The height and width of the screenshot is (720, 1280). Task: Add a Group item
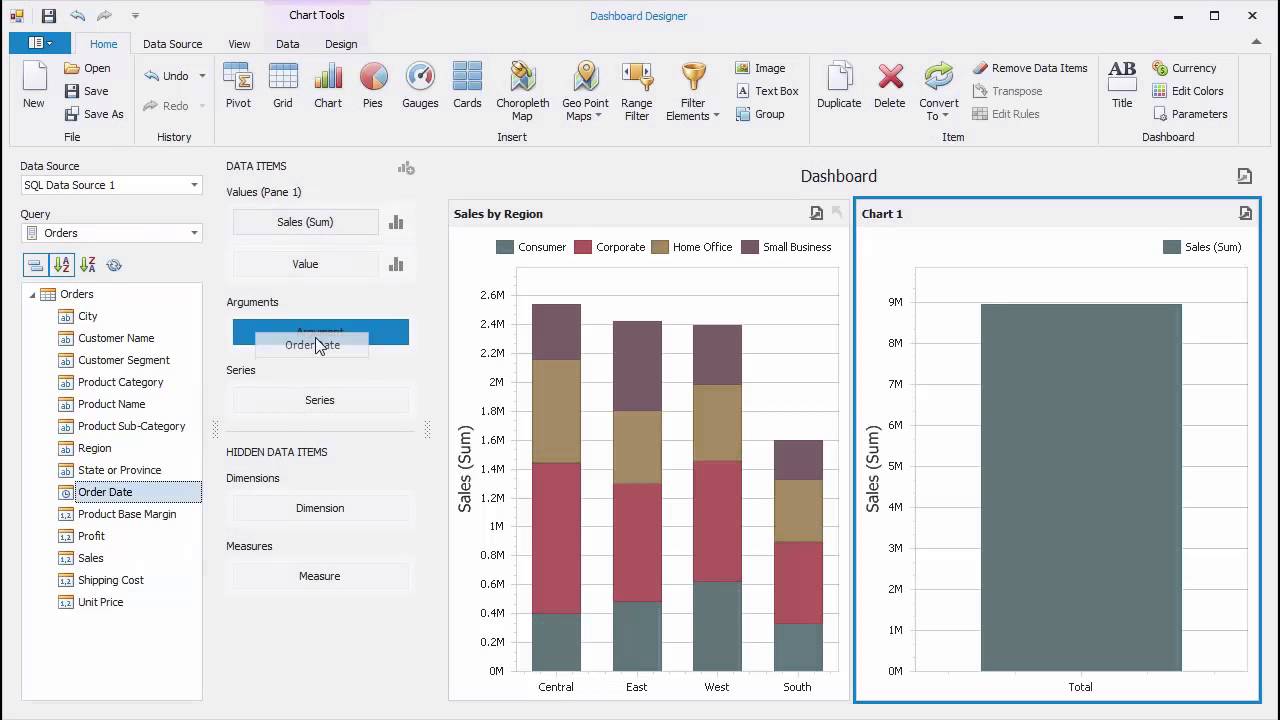pos(760,114)
